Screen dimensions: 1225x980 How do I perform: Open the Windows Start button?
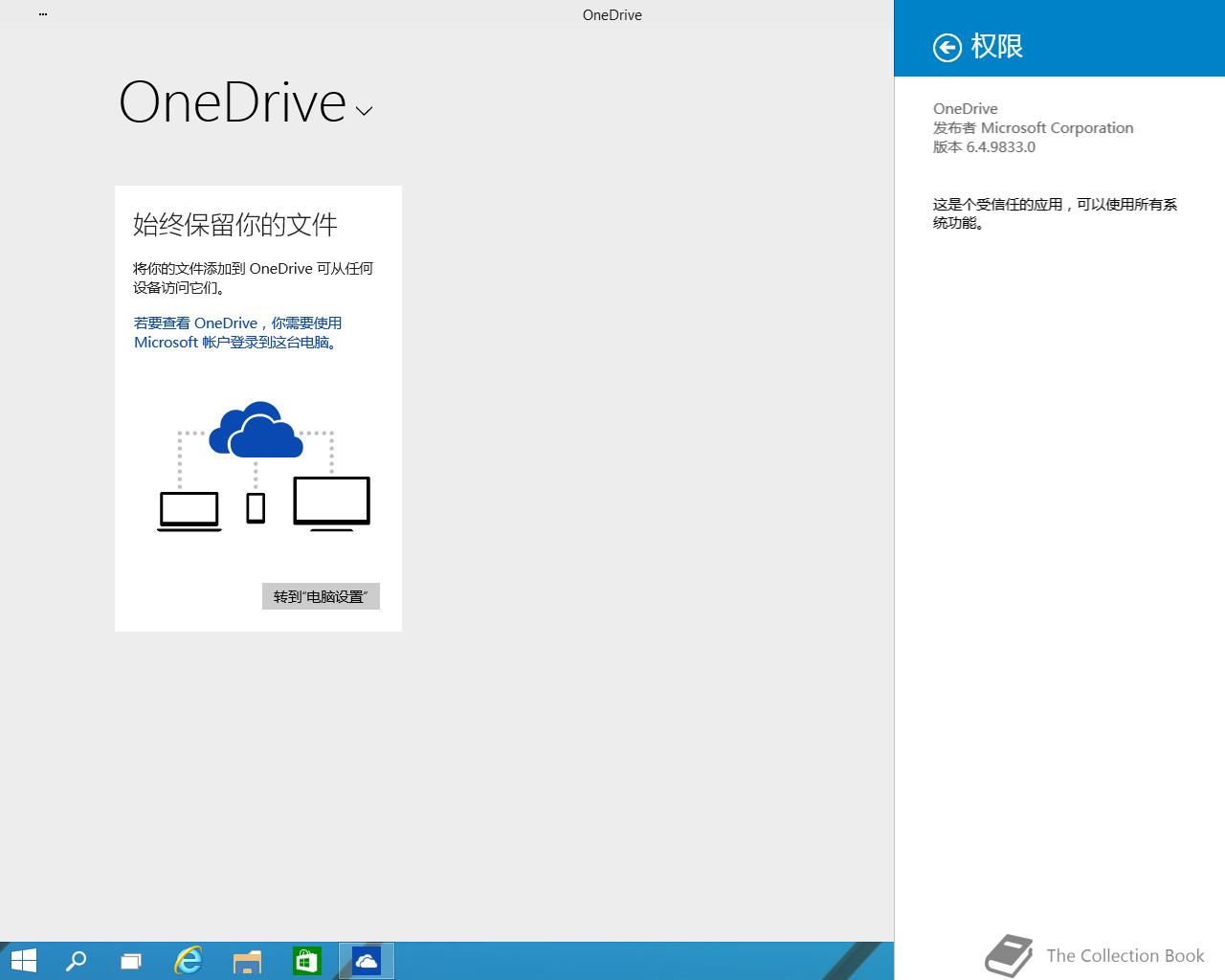(23, 960)
